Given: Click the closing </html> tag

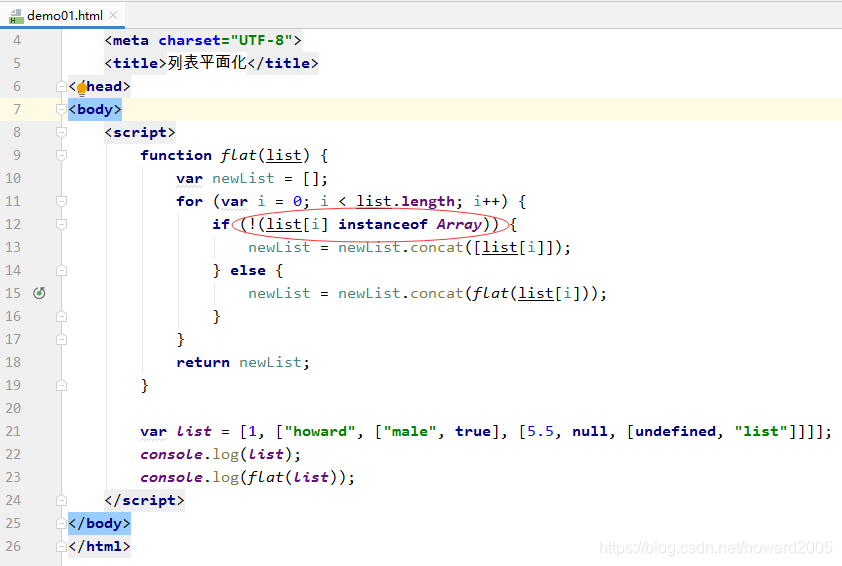Looking at the screenshot, I should click(99, 546).
